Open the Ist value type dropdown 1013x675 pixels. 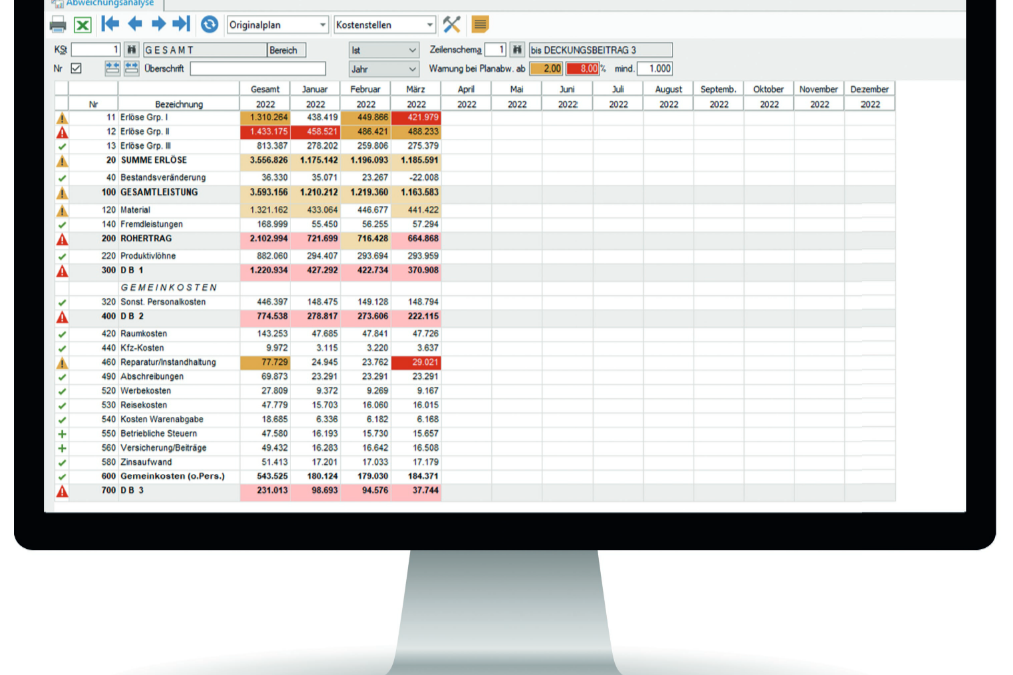(x=383, y=50)
